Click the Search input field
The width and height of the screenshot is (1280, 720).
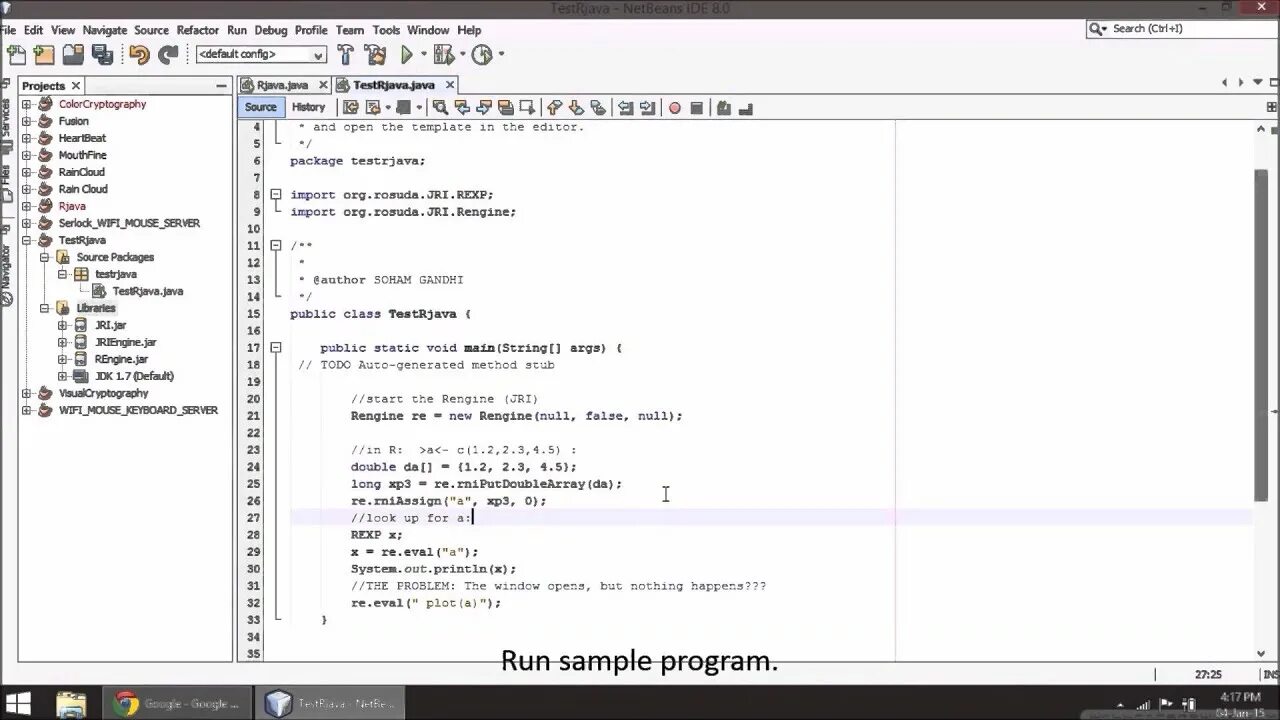[x=1183, y=29]
